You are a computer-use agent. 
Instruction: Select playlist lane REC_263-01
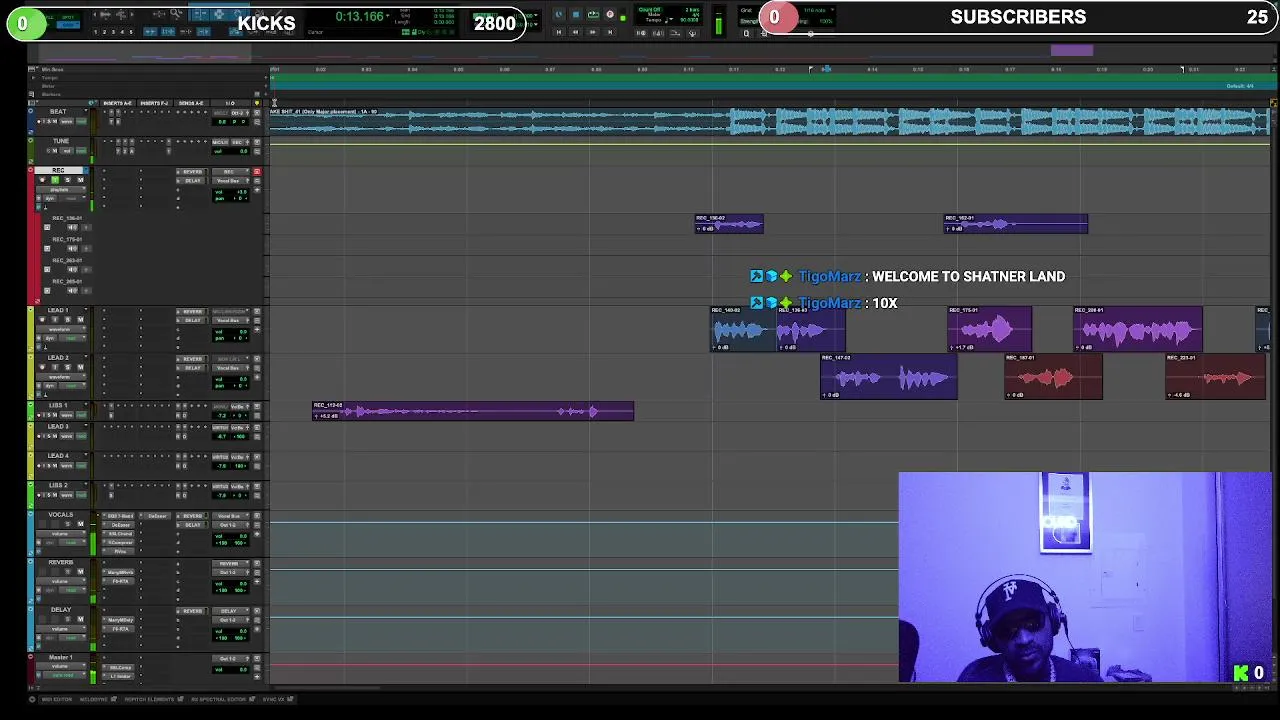(67, 260)
